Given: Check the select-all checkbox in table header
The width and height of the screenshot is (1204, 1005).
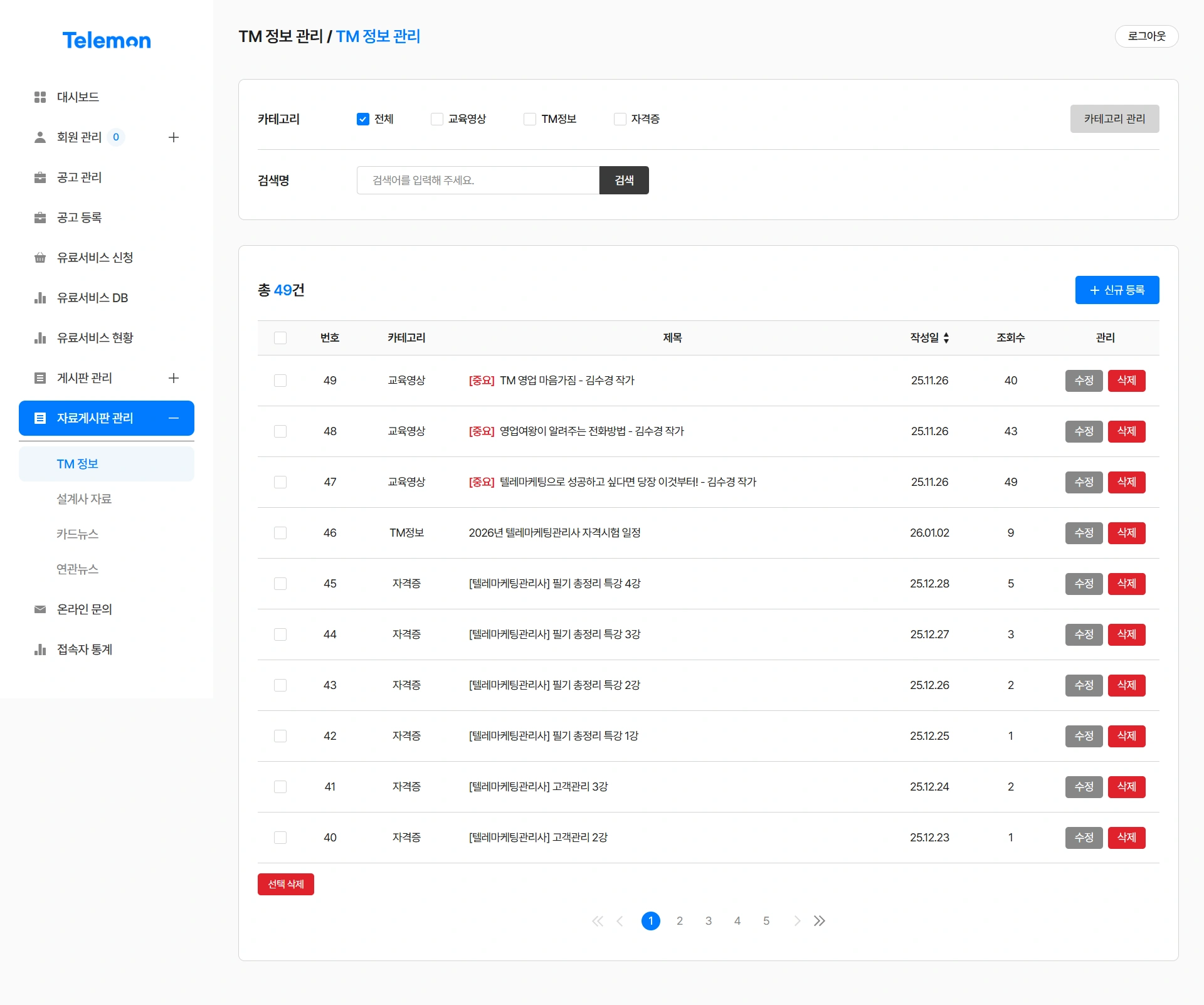Looking at the screenshot, I should (x=280, y=338).
